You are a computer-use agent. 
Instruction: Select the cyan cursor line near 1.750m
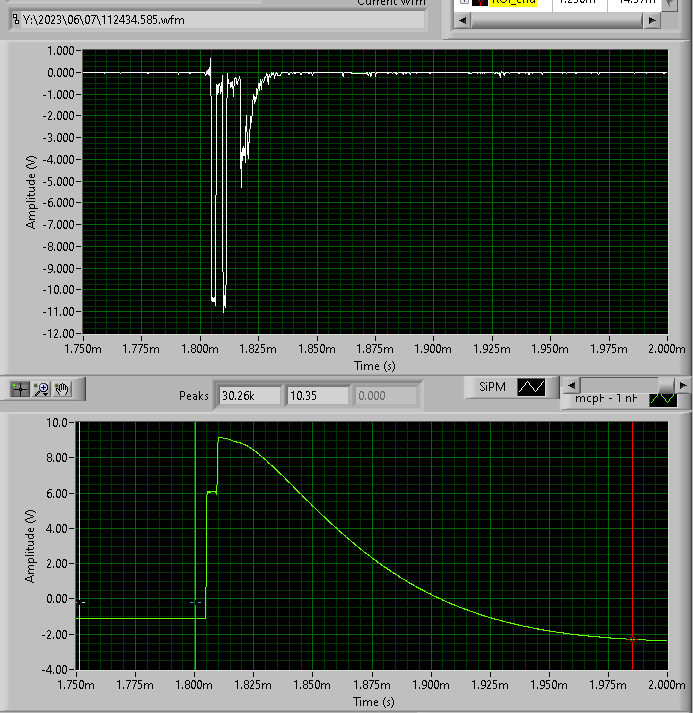tap(80, 546)
